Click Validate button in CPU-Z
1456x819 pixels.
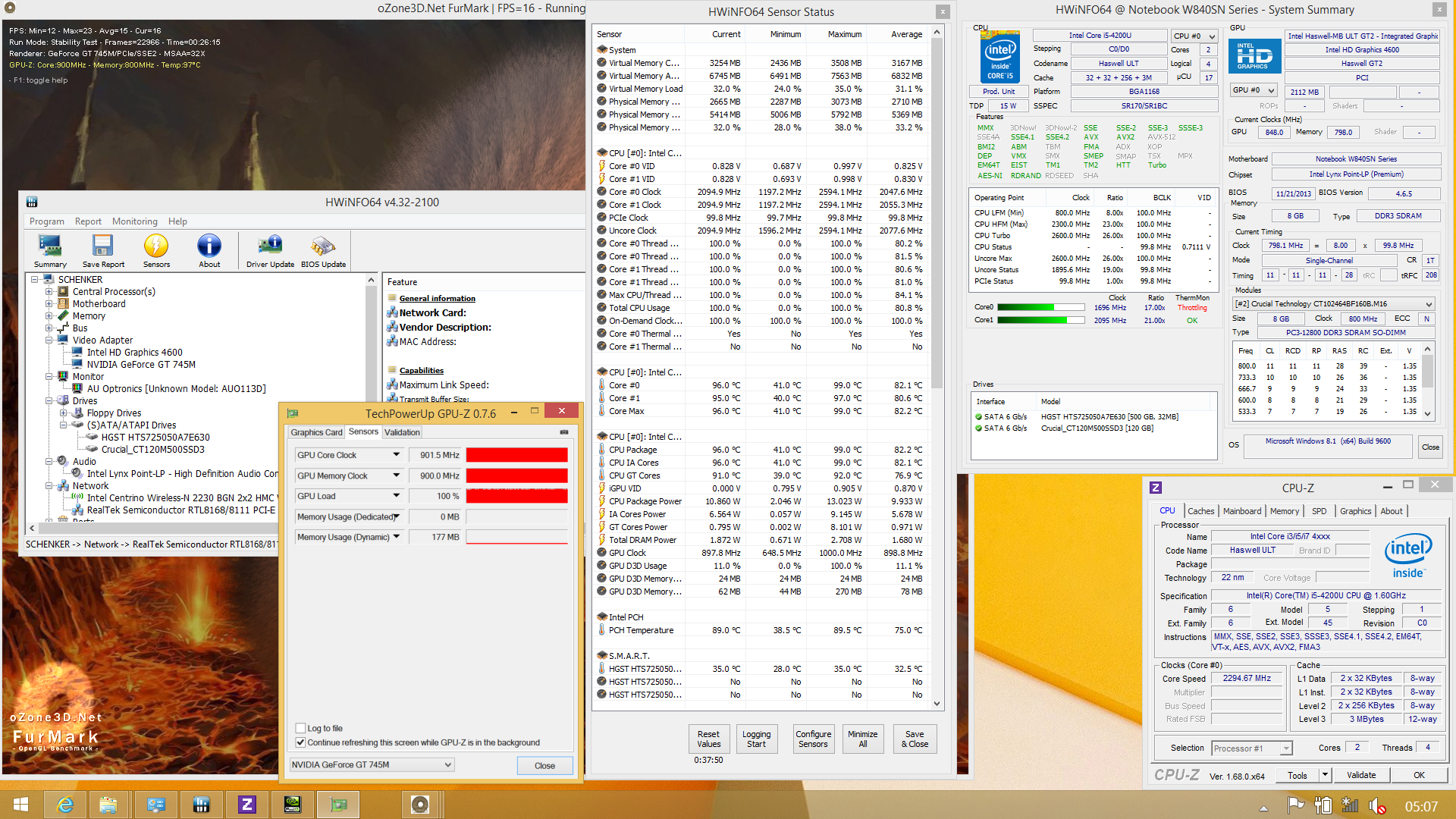1361,775
